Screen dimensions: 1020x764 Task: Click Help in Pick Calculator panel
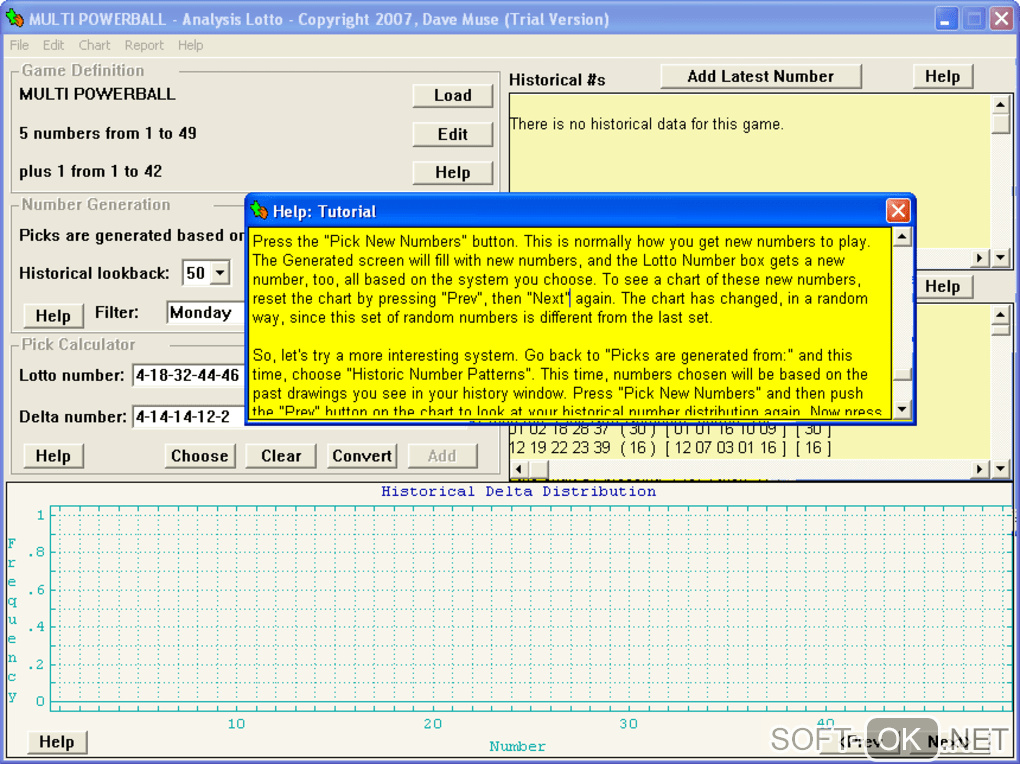[53, 456]
